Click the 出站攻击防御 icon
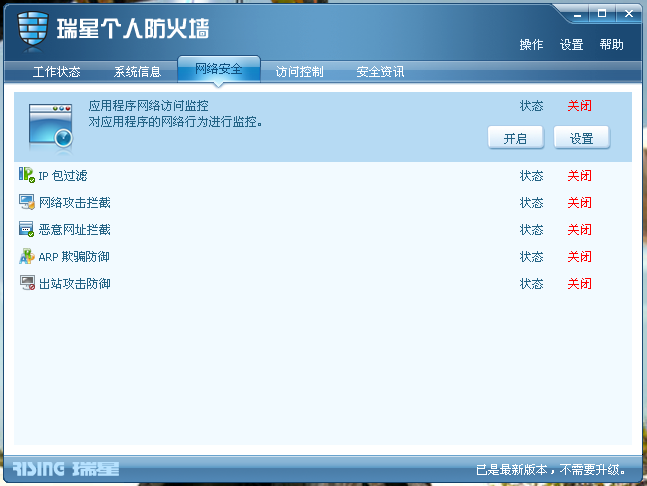The width and height of the screenshot is (647, 486). 27,283
